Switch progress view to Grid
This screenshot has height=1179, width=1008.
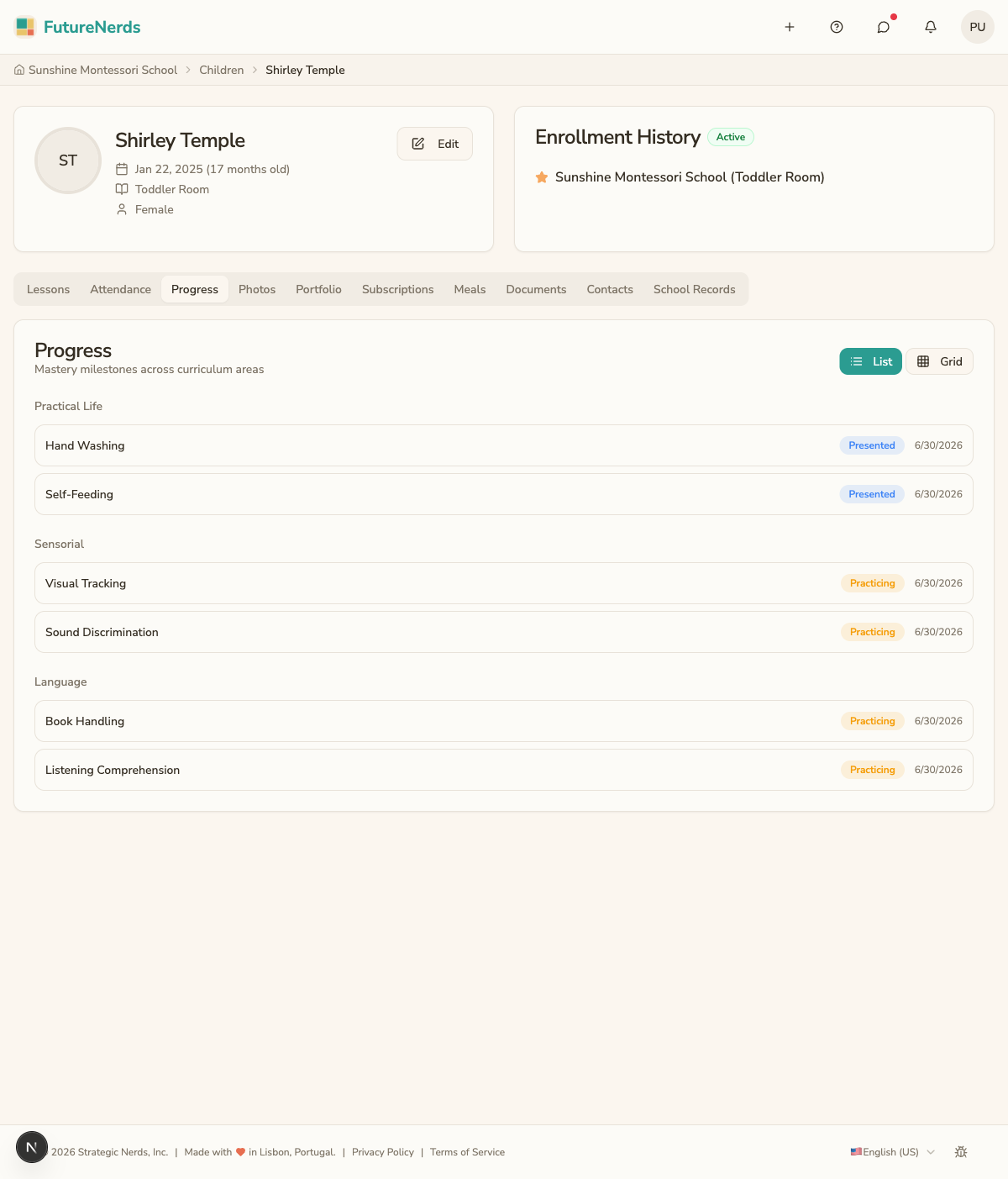tap(939, 361)
